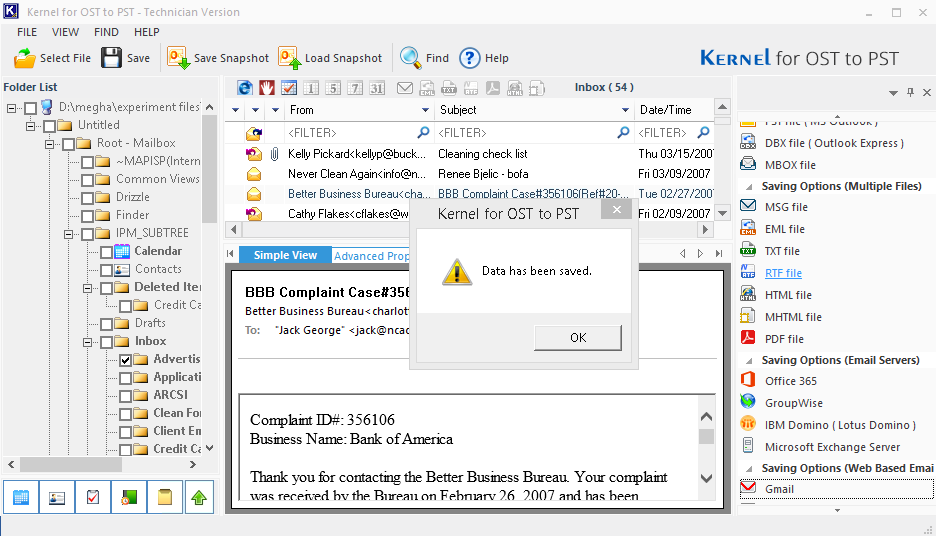Screen dimensions: 936x536
Task: Click the MHTML export toolbar icon
Action: (537, 88)
